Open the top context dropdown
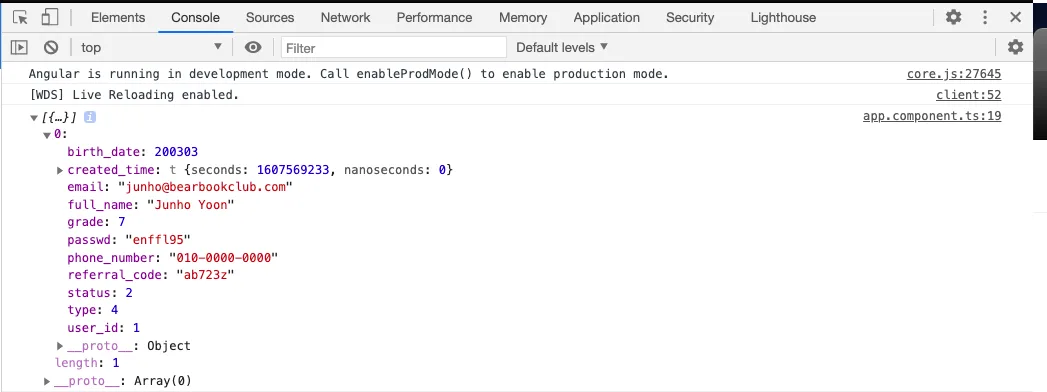1047x392 pixels. (151, 47)
